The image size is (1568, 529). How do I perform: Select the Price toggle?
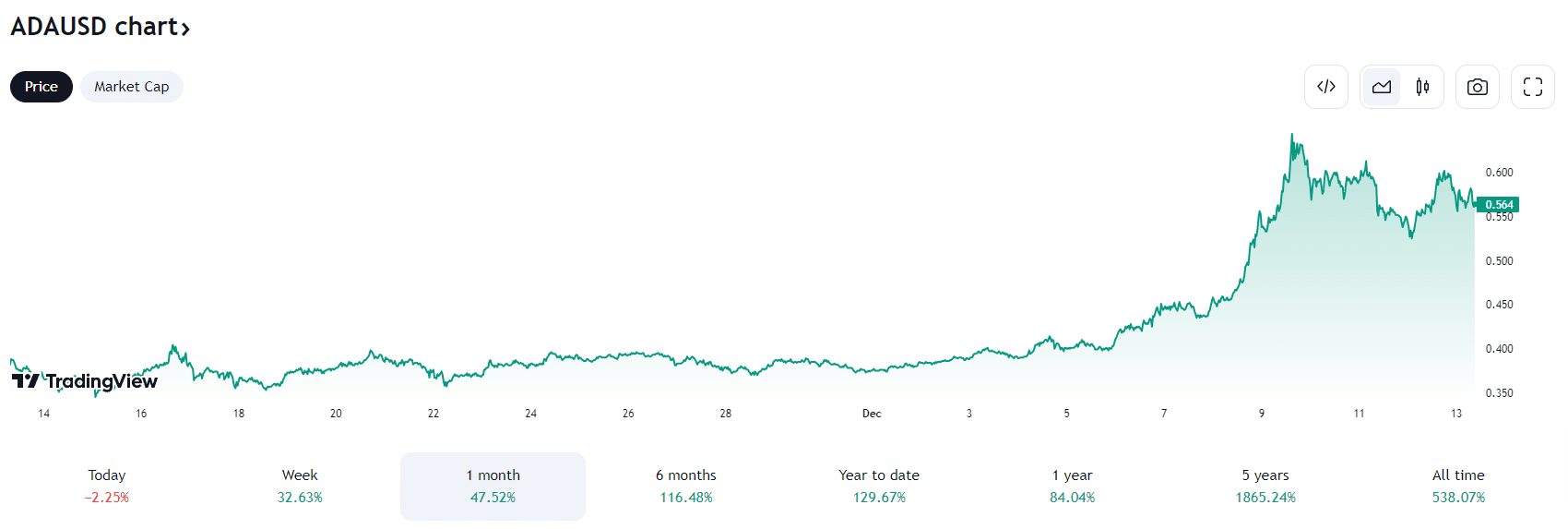point(42,87)
